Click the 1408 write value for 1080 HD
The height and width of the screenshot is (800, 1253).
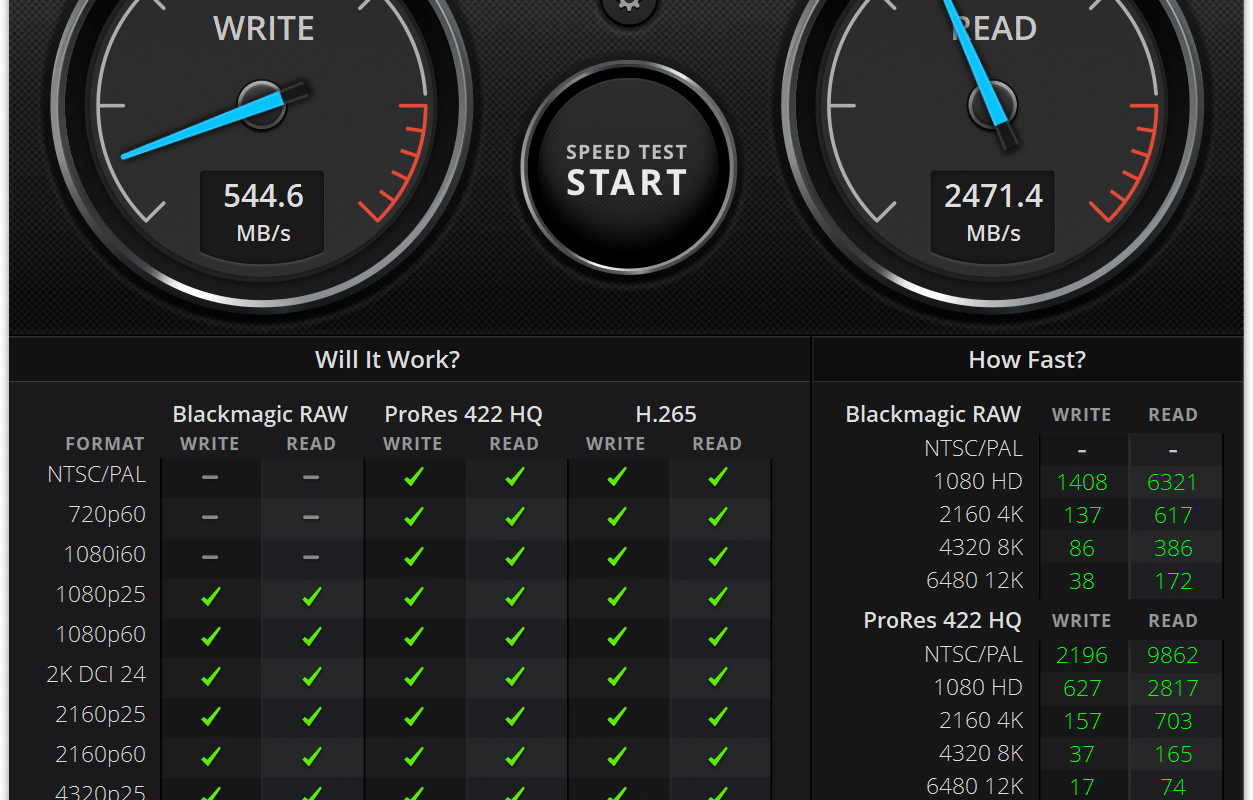click(x=1082, y=482)
